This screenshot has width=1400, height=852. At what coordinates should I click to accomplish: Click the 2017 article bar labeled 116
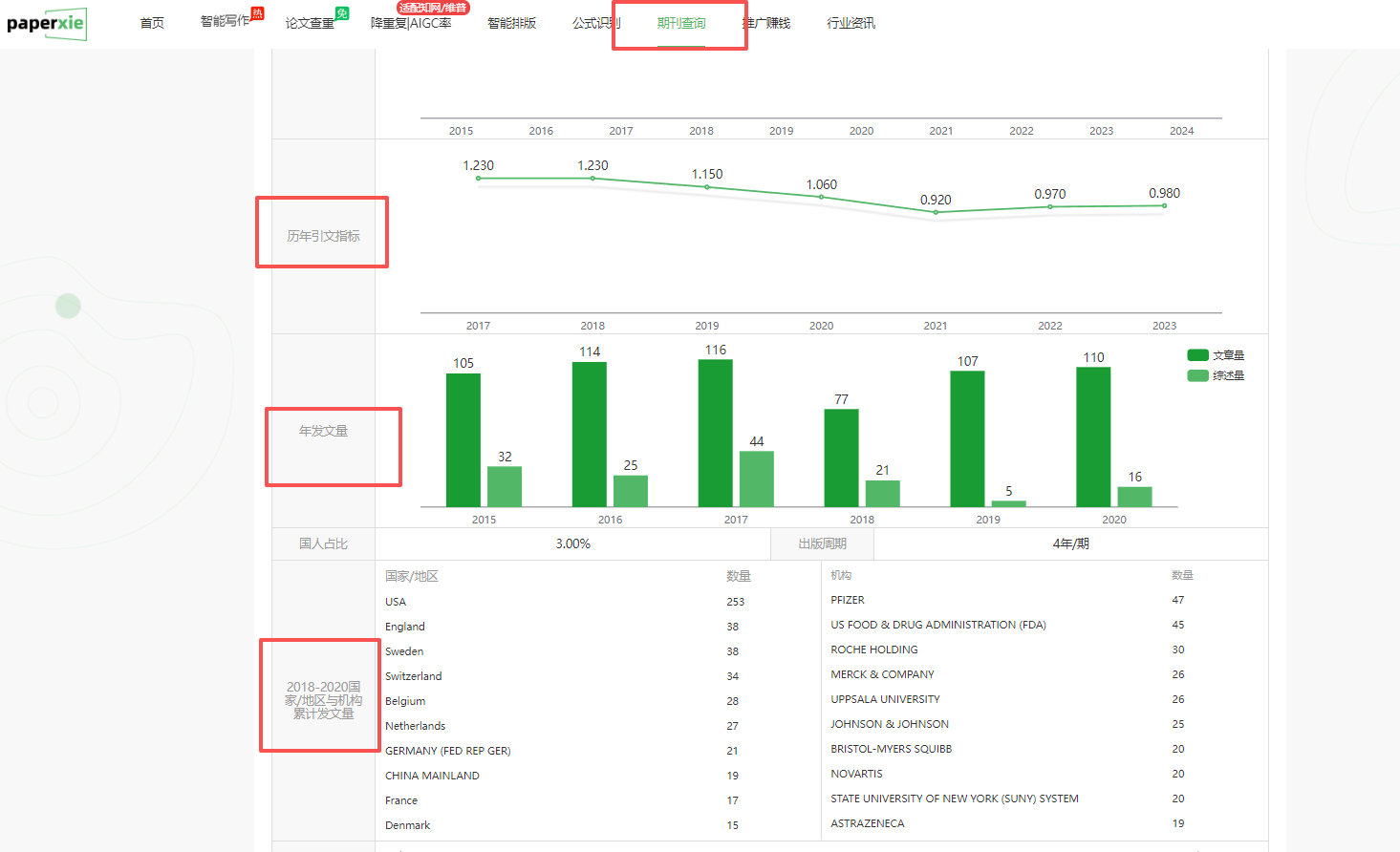click(x=715, y=433)
